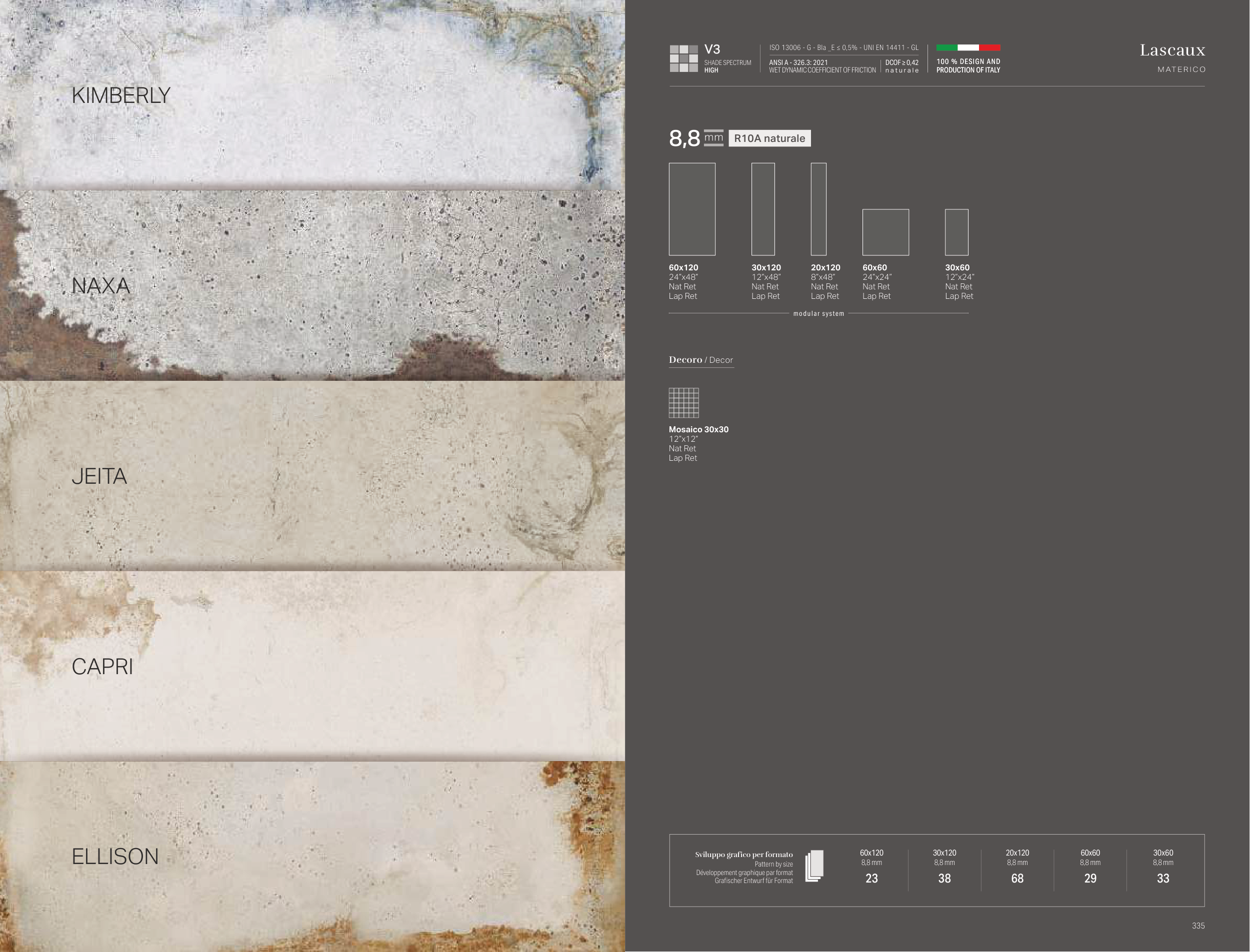1250x952 pixels.
Task: Click the Mosaico 30x30 grid icon
Action: (683, 403)
